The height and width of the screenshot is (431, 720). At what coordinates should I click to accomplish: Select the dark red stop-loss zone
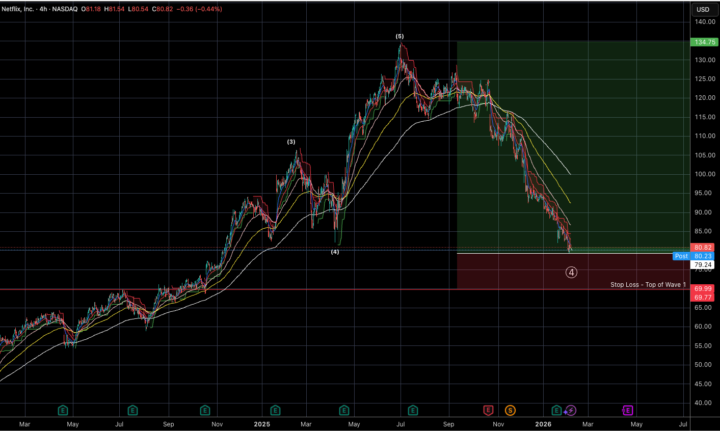(574, 271)
